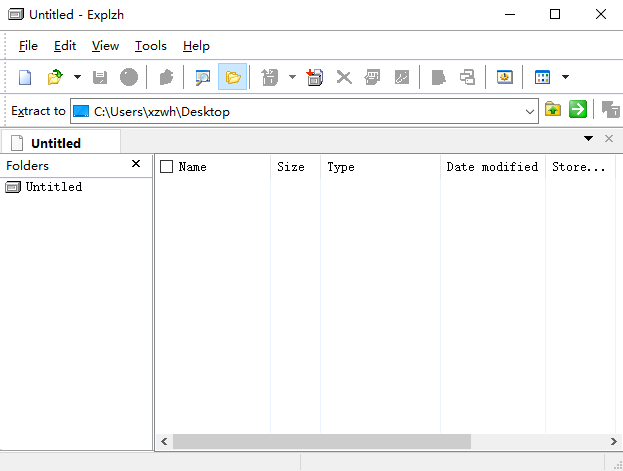
Task: Sort by the Size column header
Action: click(290, 167)
